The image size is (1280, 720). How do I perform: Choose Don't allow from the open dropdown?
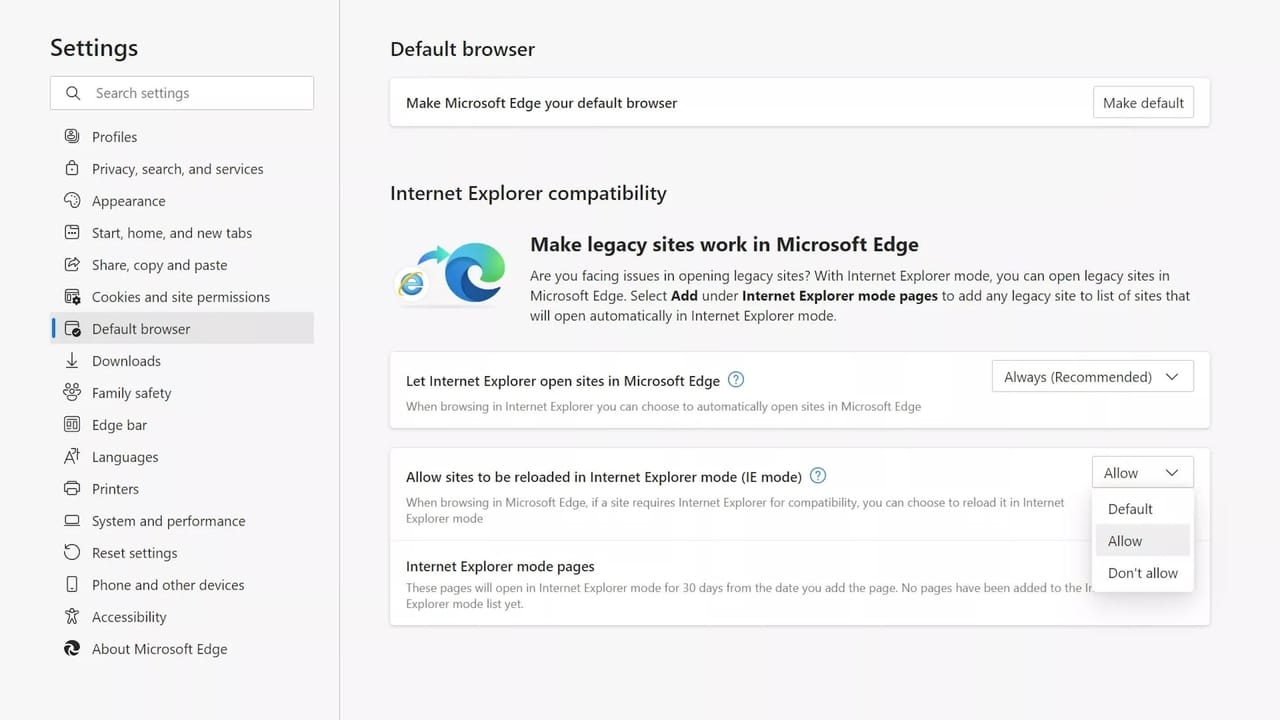click(1142, 572)
